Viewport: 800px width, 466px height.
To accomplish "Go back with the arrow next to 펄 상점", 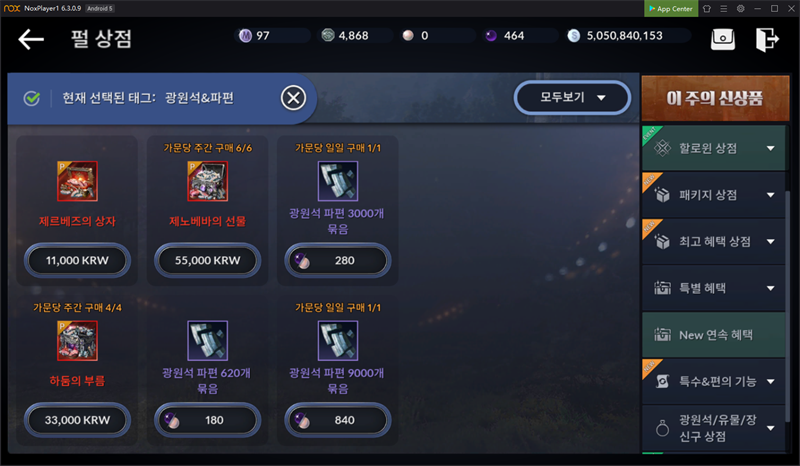I will (x=31, y=39).
